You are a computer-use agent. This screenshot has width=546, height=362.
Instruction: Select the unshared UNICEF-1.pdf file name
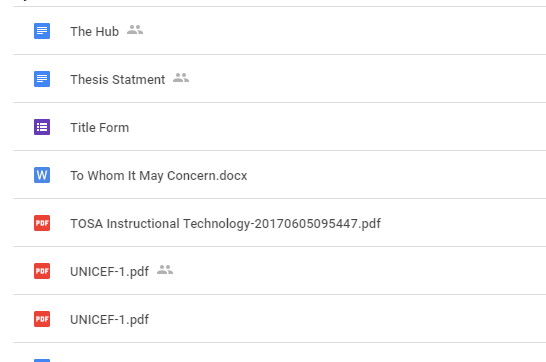[x=110, y=320]
